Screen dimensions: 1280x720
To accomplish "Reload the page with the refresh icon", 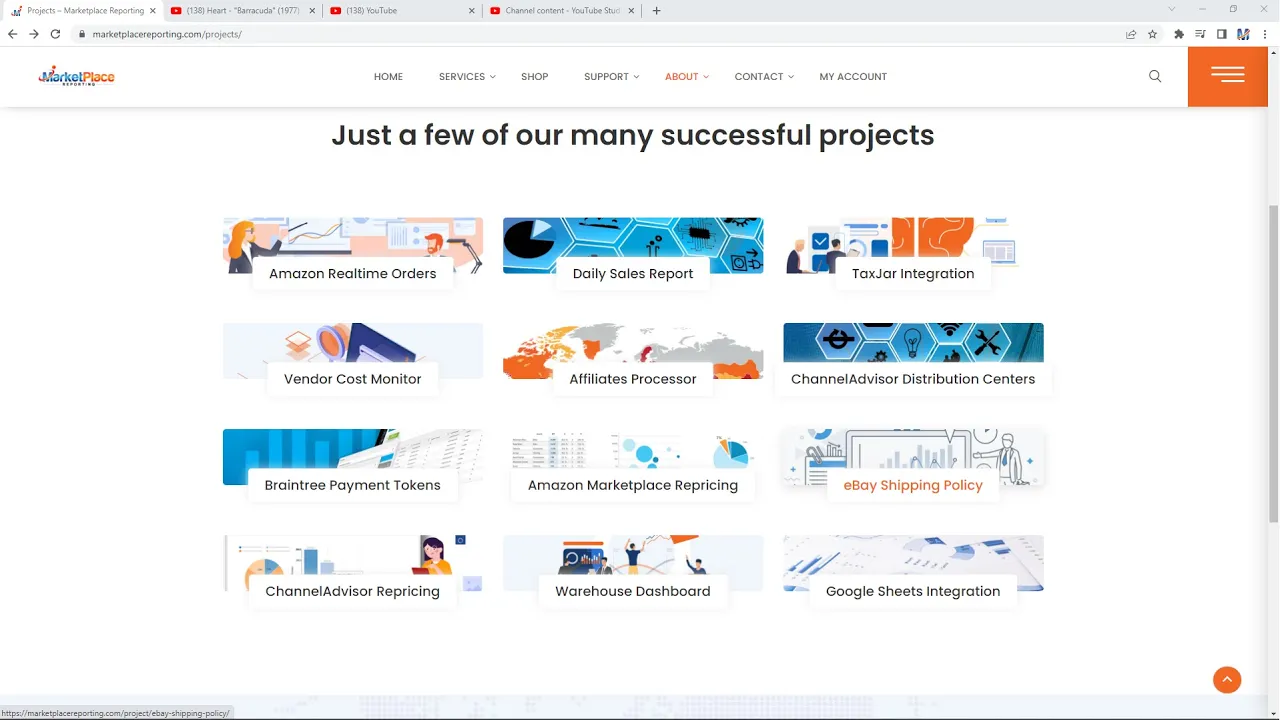I will pyautogui.click(x=55, y=34).
